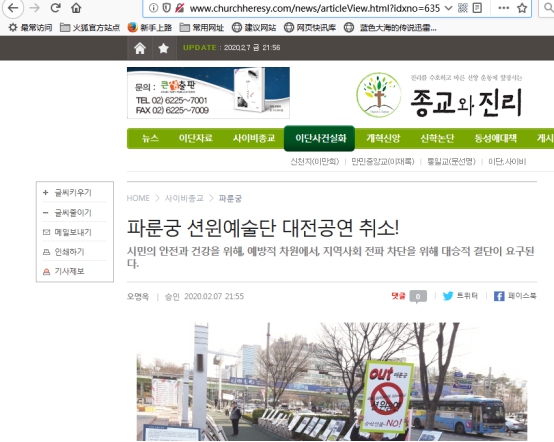
Task: Open the 뉴스 navigation tab
Action: point(150,138)
